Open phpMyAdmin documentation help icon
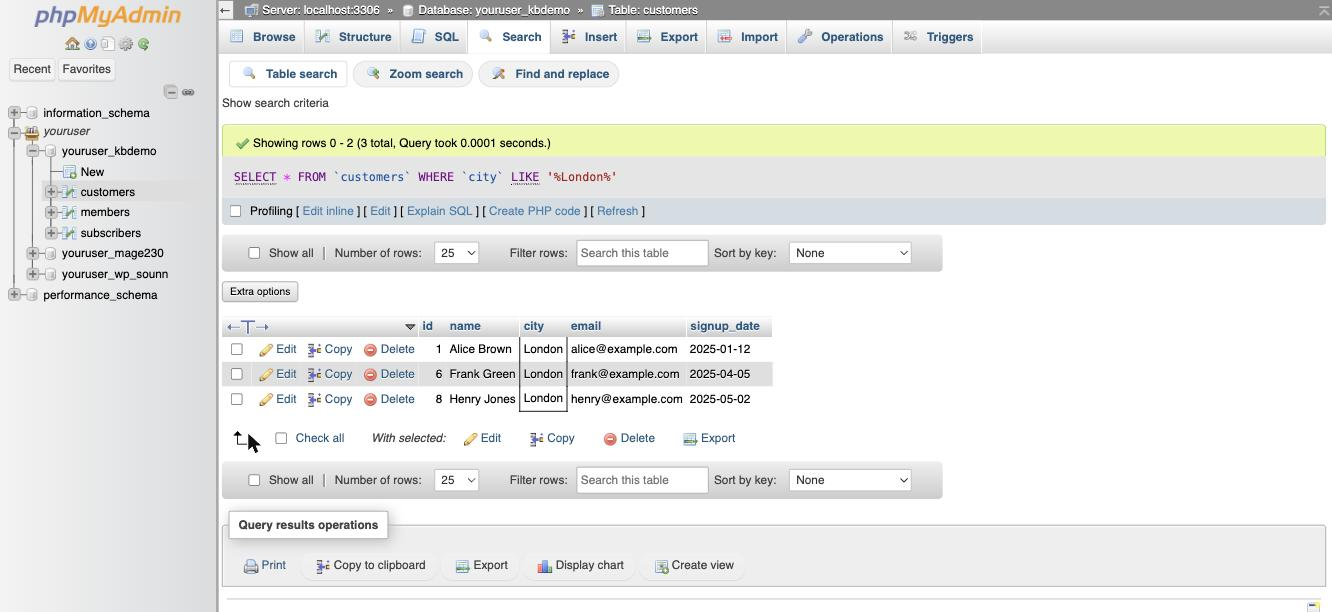Image resolution: width=1332 pixels, height=612 pixels. [90, 44]
